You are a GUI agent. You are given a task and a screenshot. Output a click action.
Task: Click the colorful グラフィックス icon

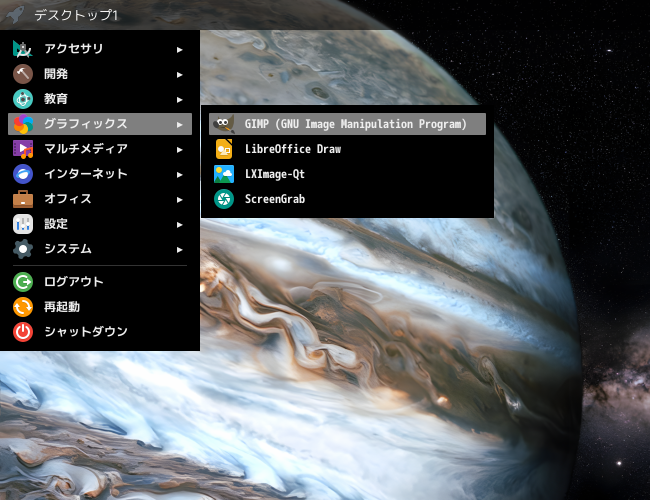(23, 124)
